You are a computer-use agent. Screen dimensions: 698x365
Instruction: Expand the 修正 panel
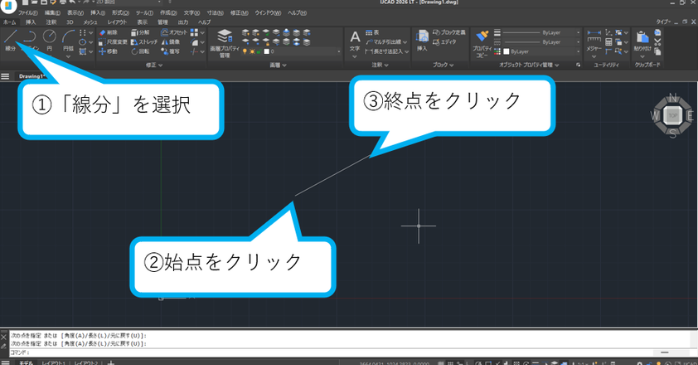(x=154, y=65)
